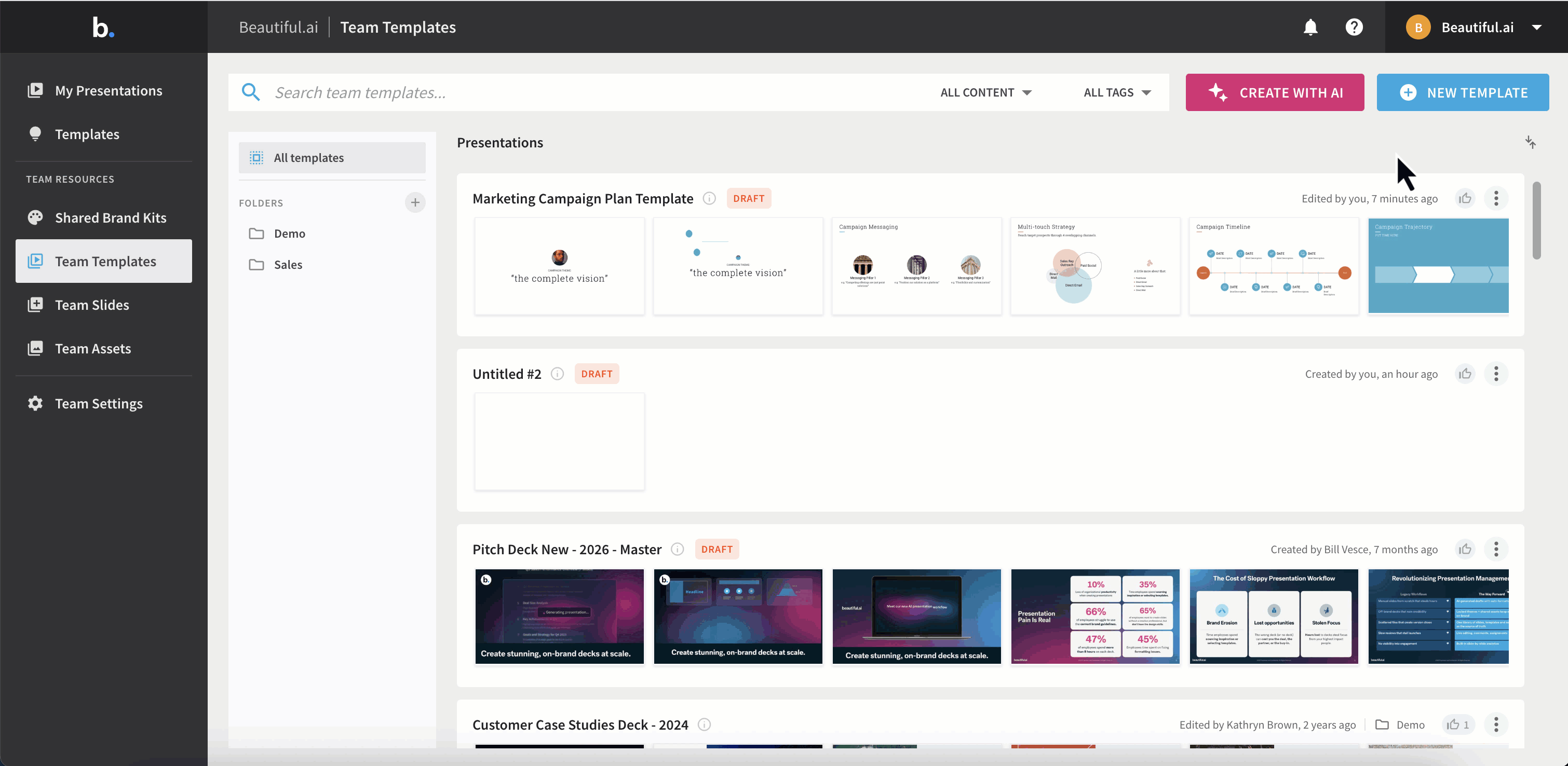
Task: Show info for Pitch Deck New - 2026 - Master
Action: (x=677, y=550)
